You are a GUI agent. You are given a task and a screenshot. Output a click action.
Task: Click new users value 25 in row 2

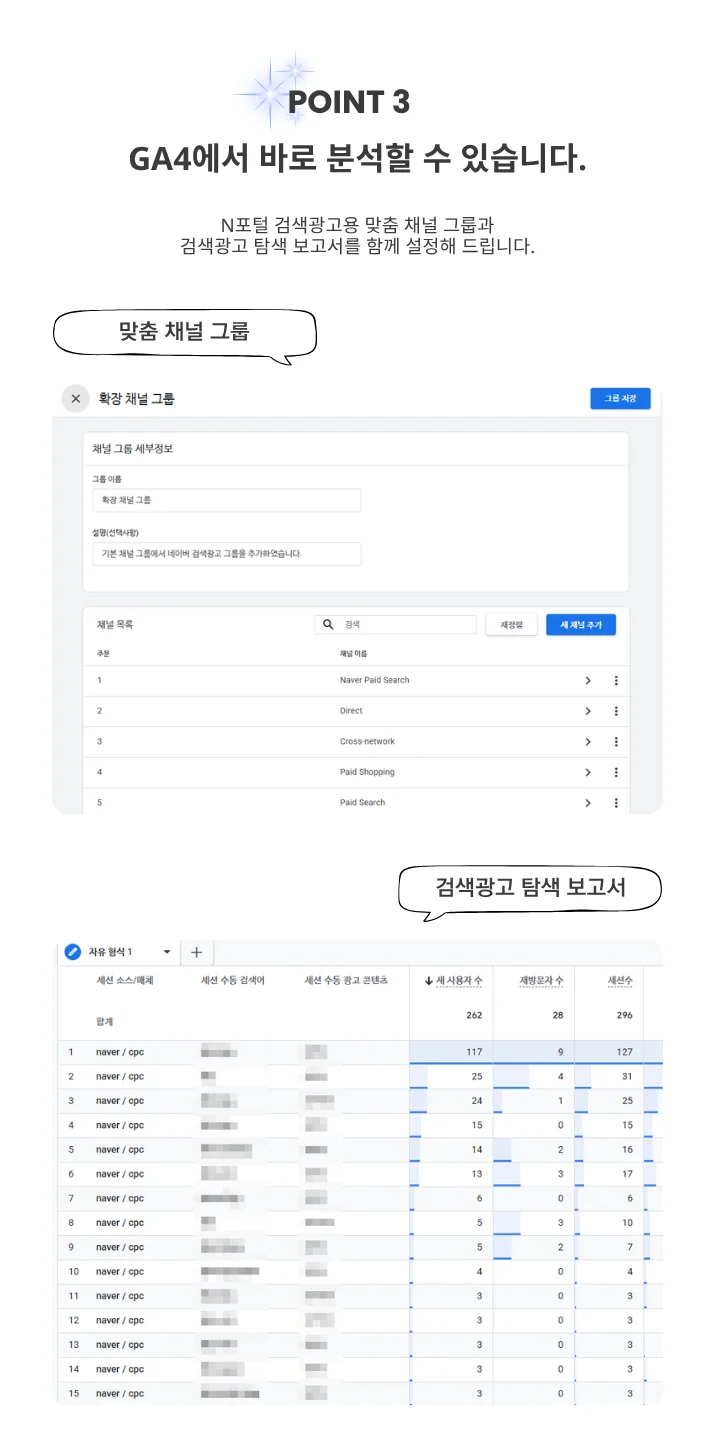477,1076
